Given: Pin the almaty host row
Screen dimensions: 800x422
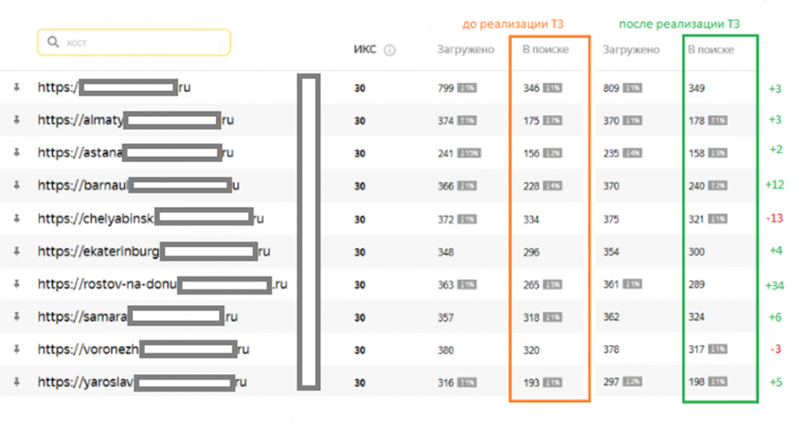Looking at the screenshot, I should (17, 120).
